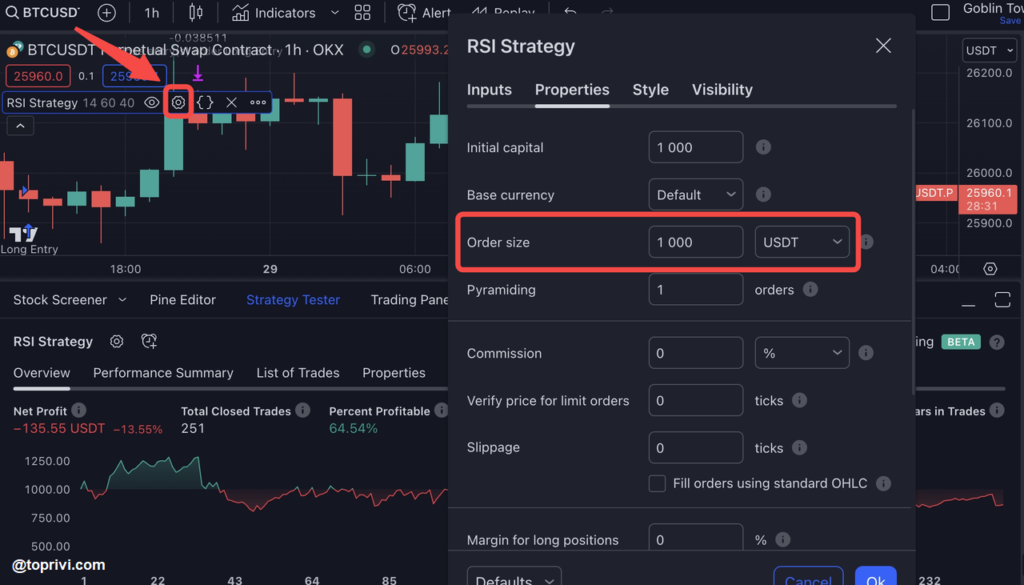The image size is (1024, 585).
Task: Switch to the Visibility tab
Action: [x=722, y=89]
